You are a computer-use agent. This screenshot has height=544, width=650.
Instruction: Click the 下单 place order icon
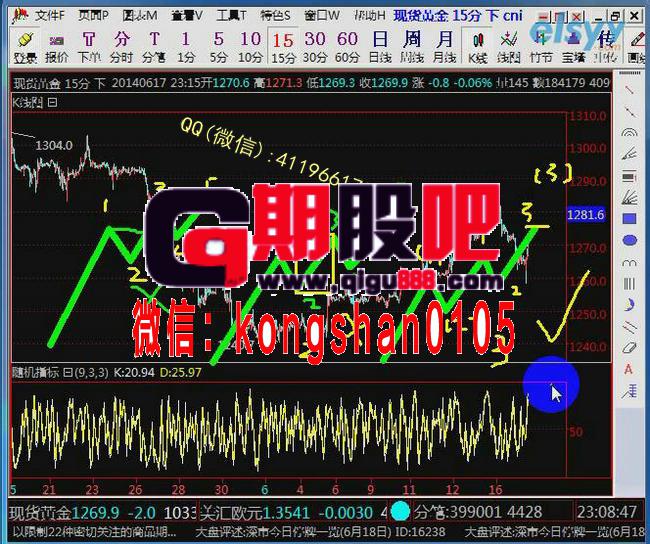(89, 48)
